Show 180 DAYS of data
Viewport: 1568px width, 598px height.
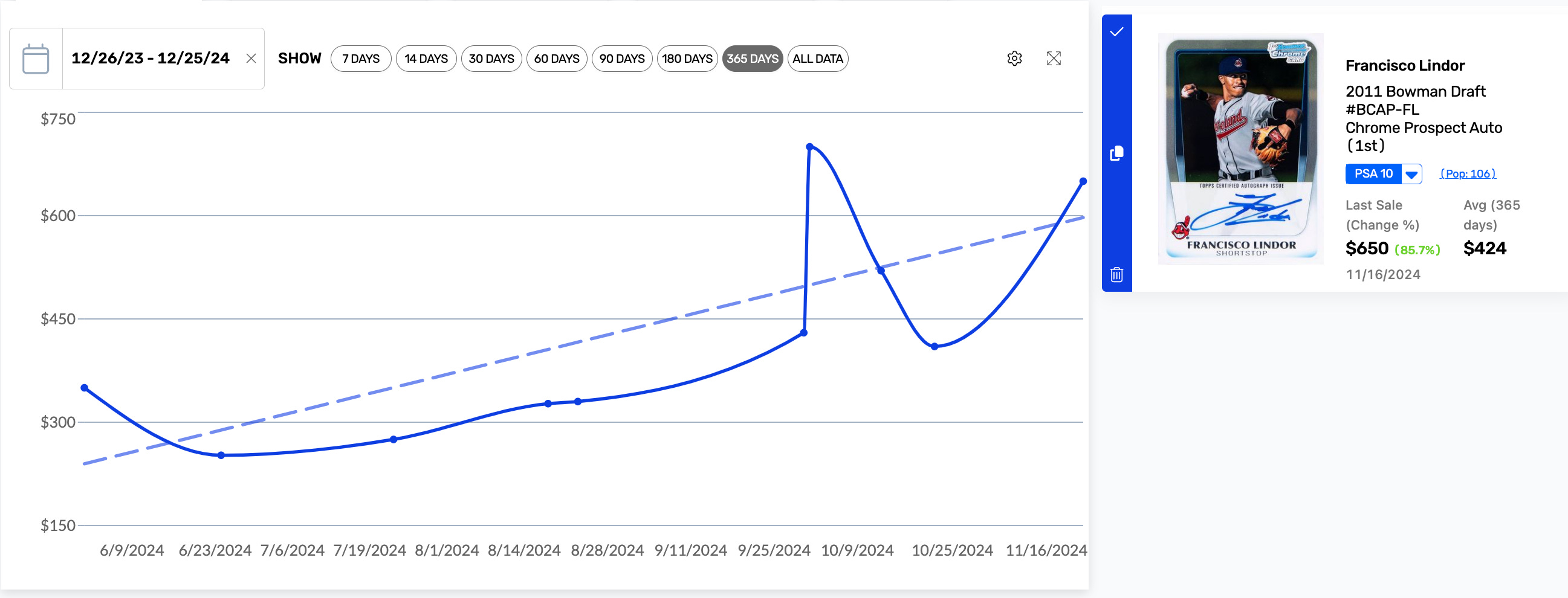[x=687, y=59]
